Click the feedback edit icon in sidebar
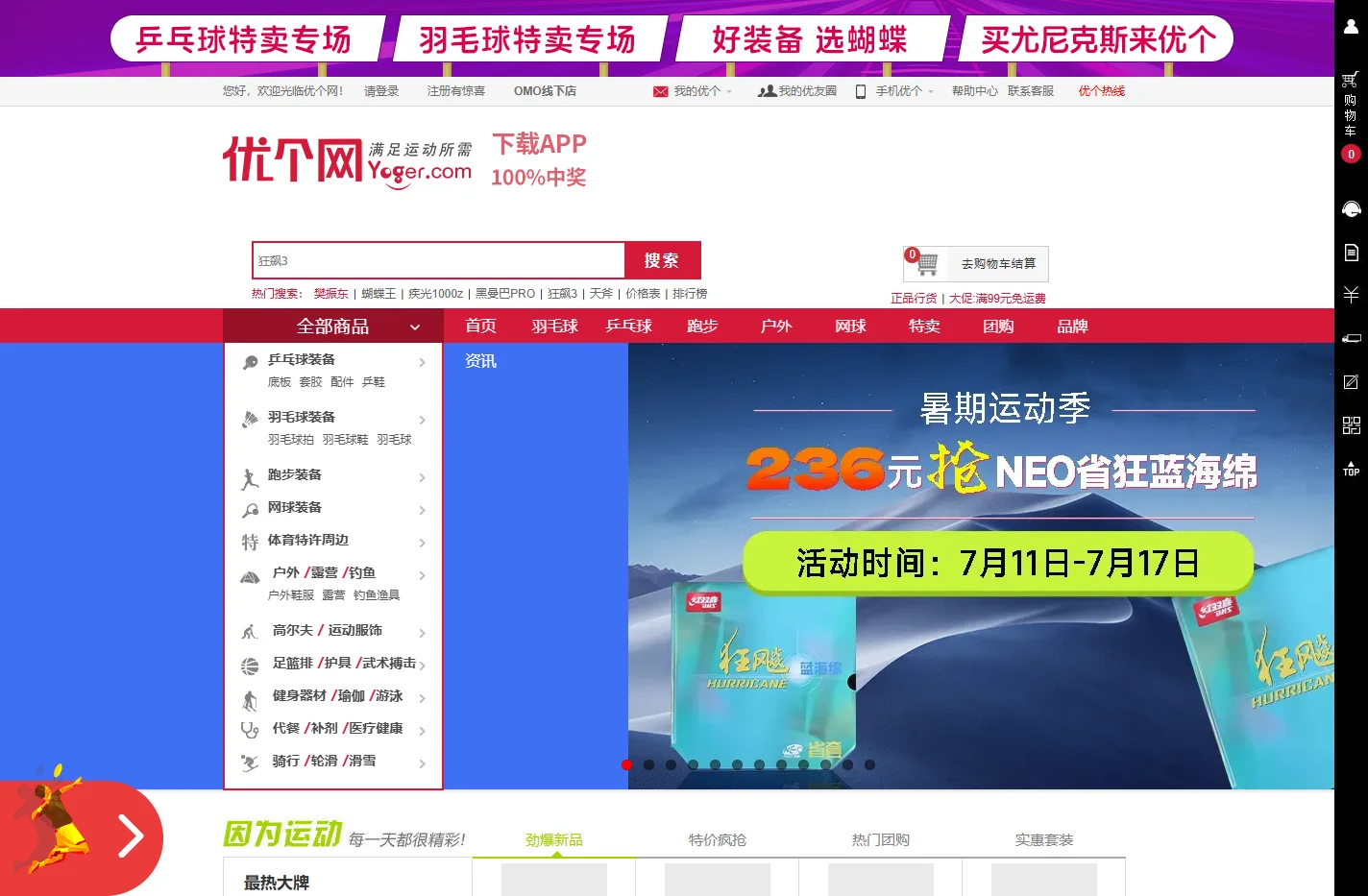The image size is (1368, 896). click(1351, 382)
